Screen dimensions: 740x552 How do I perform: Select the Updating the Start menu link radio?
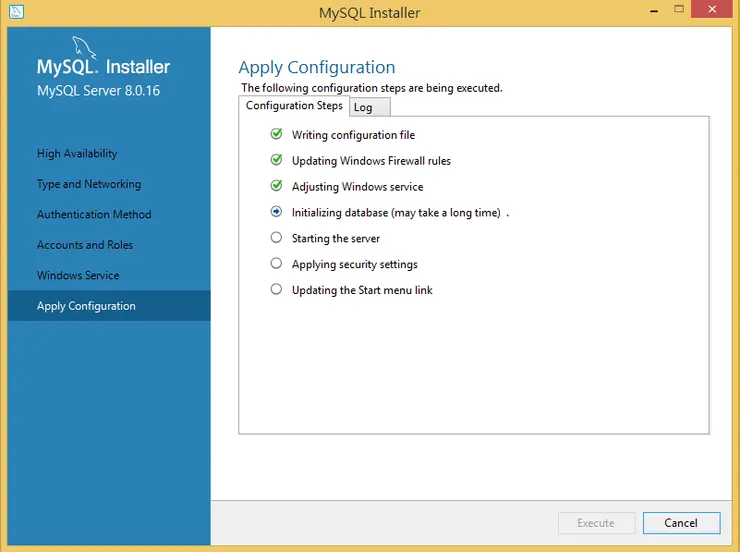(277, 290)
